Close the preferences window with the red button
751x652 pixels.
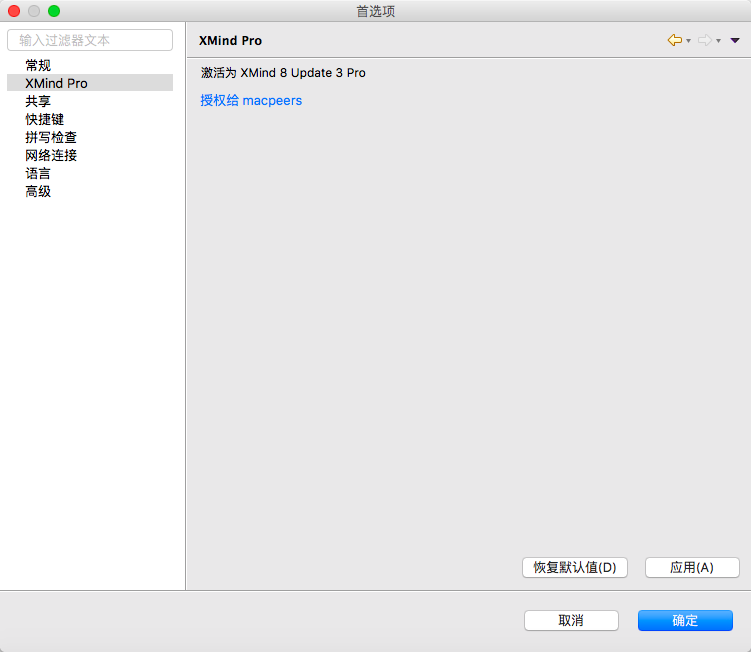(x=14, y=11)
